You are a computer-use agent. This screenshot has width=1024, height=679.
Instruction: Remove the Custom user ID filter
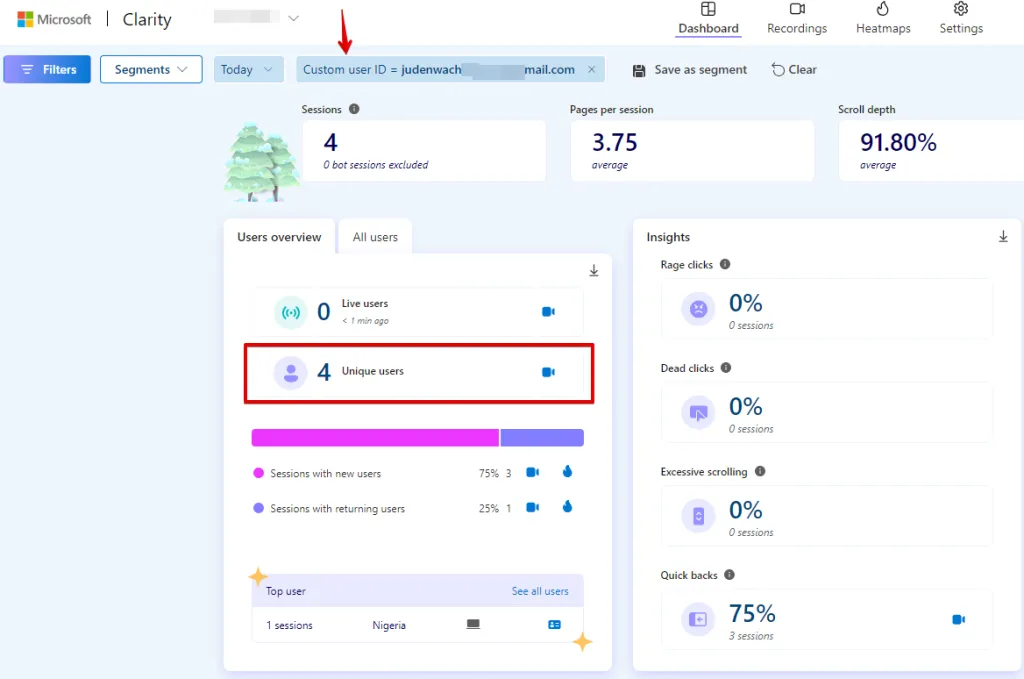(x=591, y=69)
